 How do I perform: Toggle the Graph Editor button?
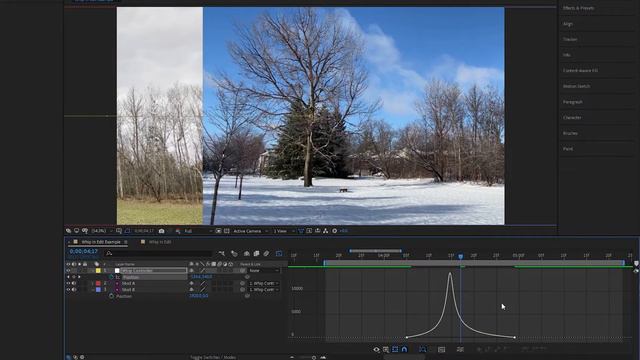click(x=279, y=253)
